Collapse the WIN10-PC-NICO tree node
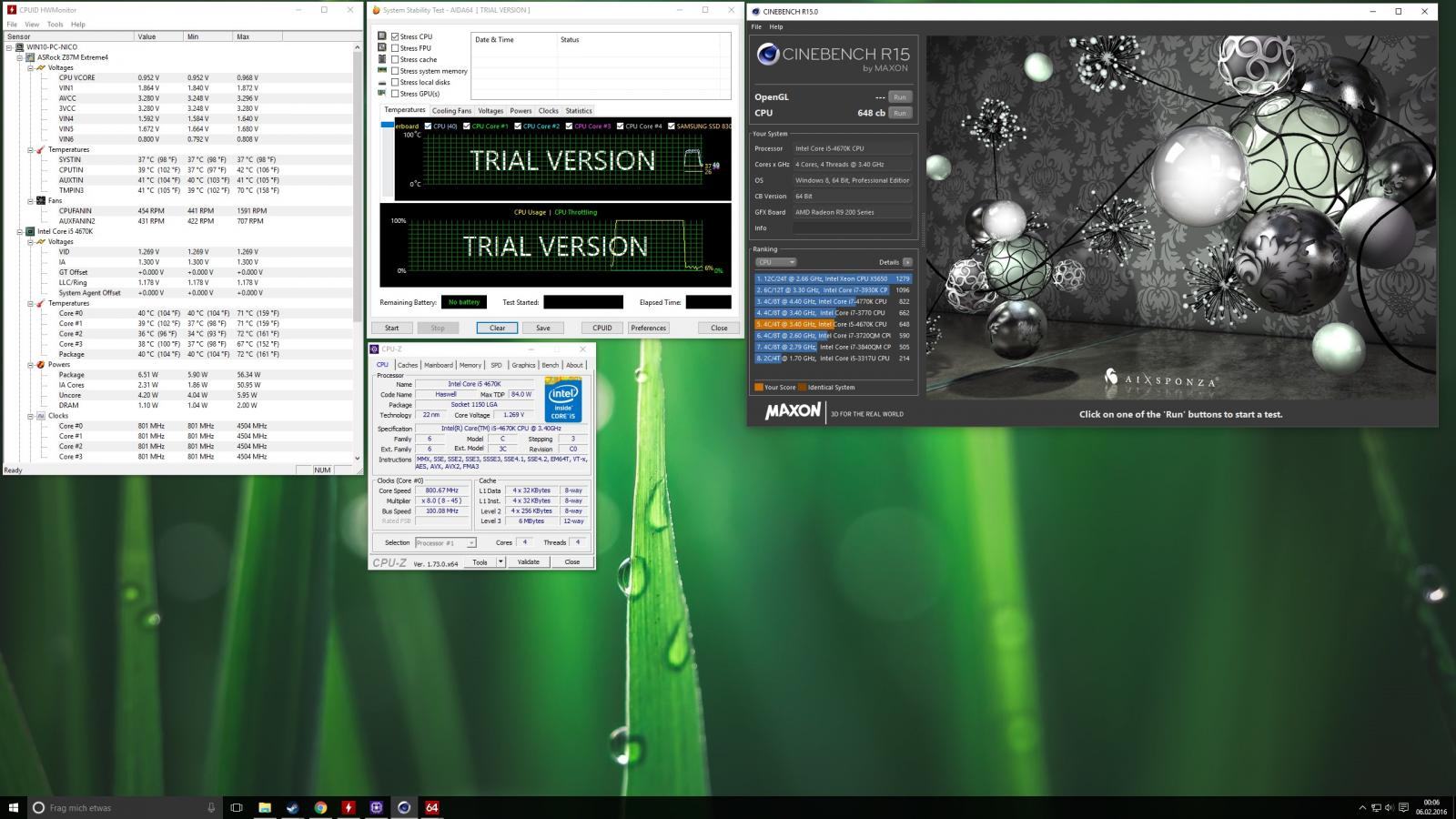Image resolution: width=1456 pixels, height=819 pixels. coord(9,46)
